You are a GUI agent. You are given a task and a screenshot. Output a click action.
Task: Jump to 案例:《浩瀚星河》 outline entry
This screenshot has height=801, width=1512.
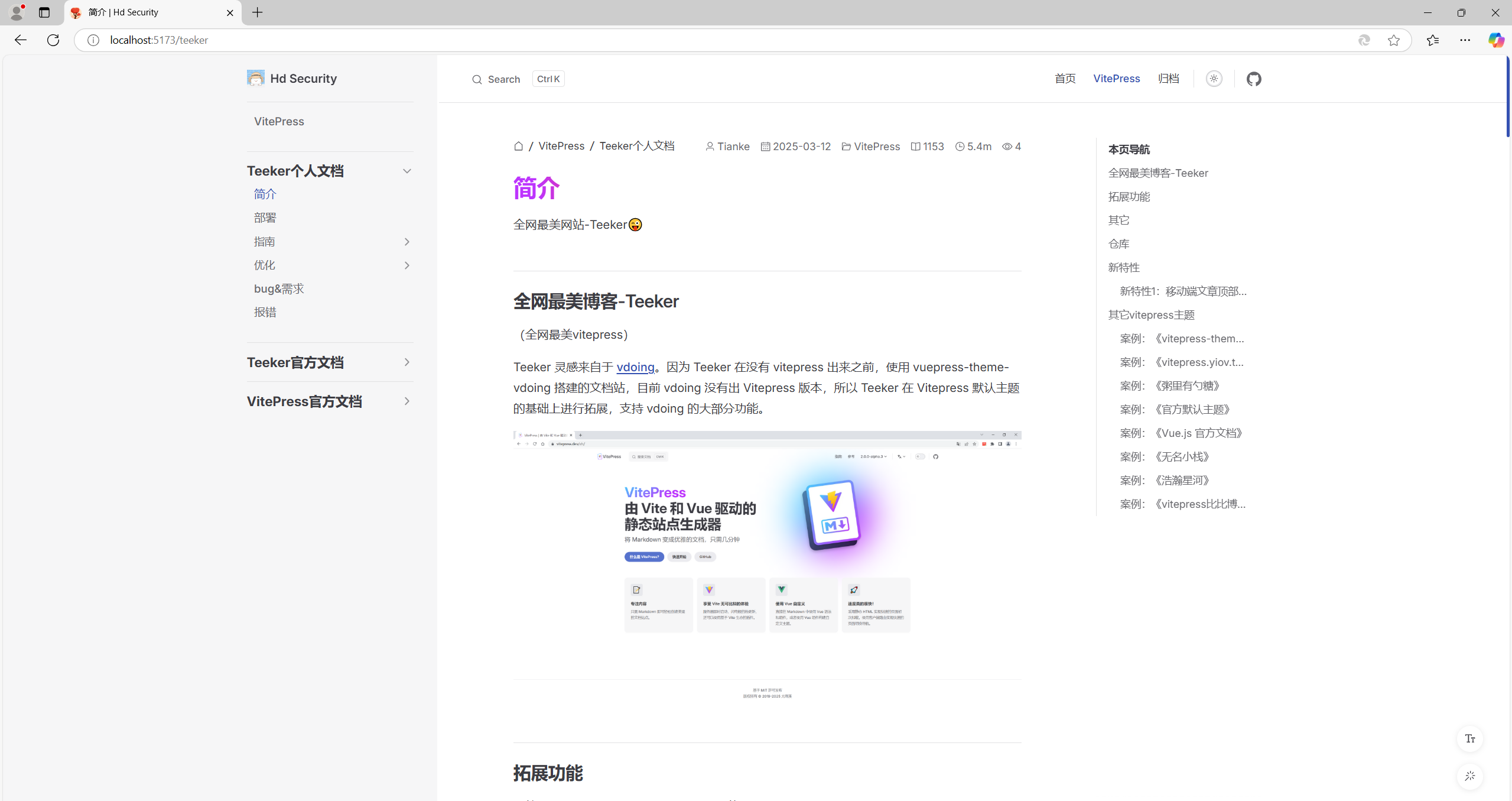pos(1165,480)
